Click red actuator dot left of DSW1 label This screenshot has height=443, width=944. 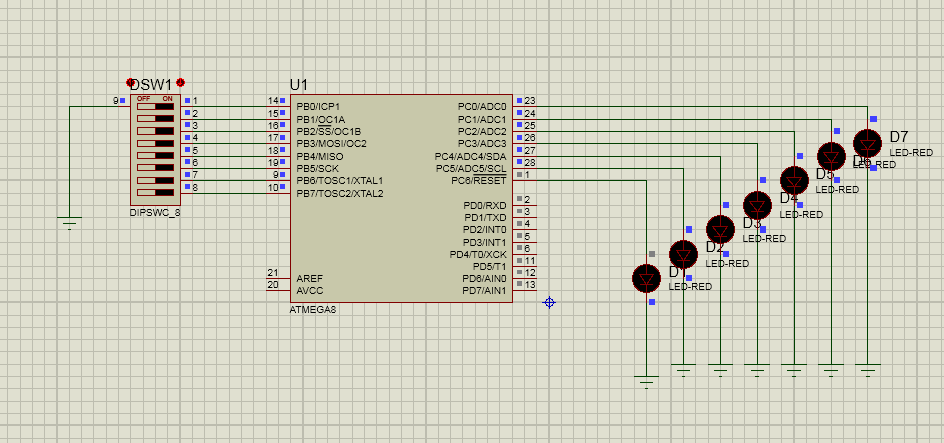129,82
